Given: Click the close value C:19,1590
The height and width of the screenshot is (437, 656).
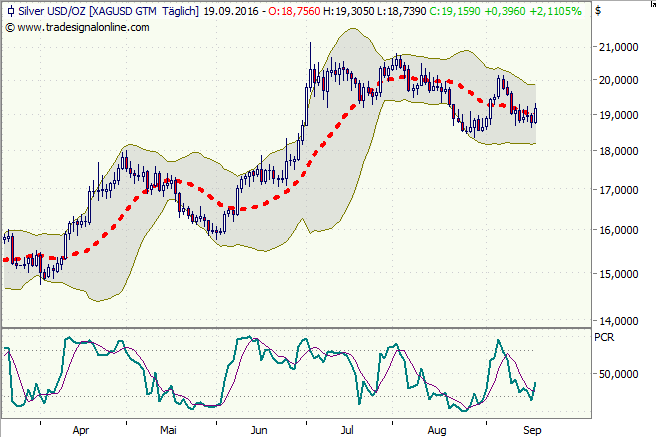Looking at the screenshot, I should (455, 11).
